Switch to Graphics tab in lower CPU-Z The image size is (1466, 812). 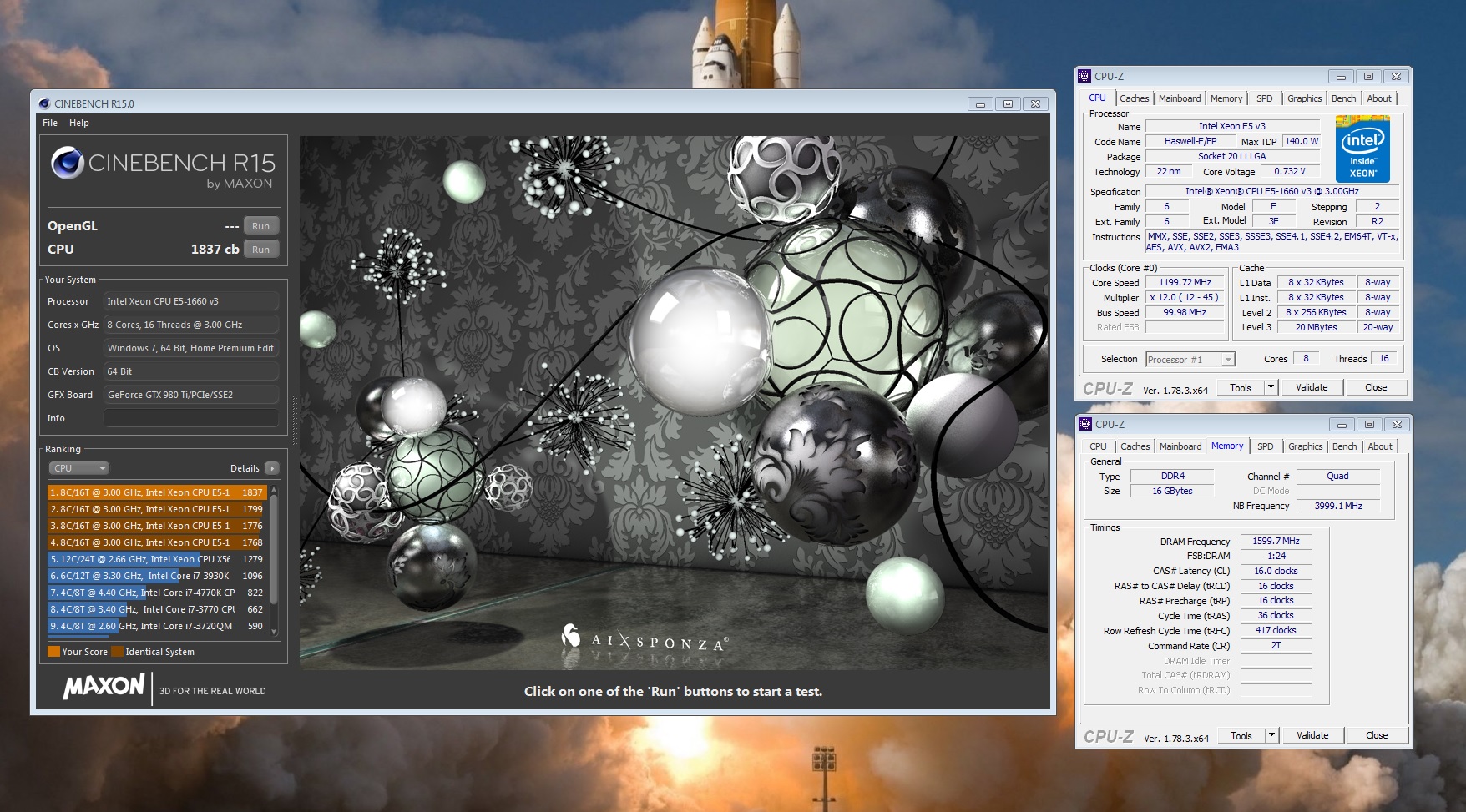point(1305,446)
